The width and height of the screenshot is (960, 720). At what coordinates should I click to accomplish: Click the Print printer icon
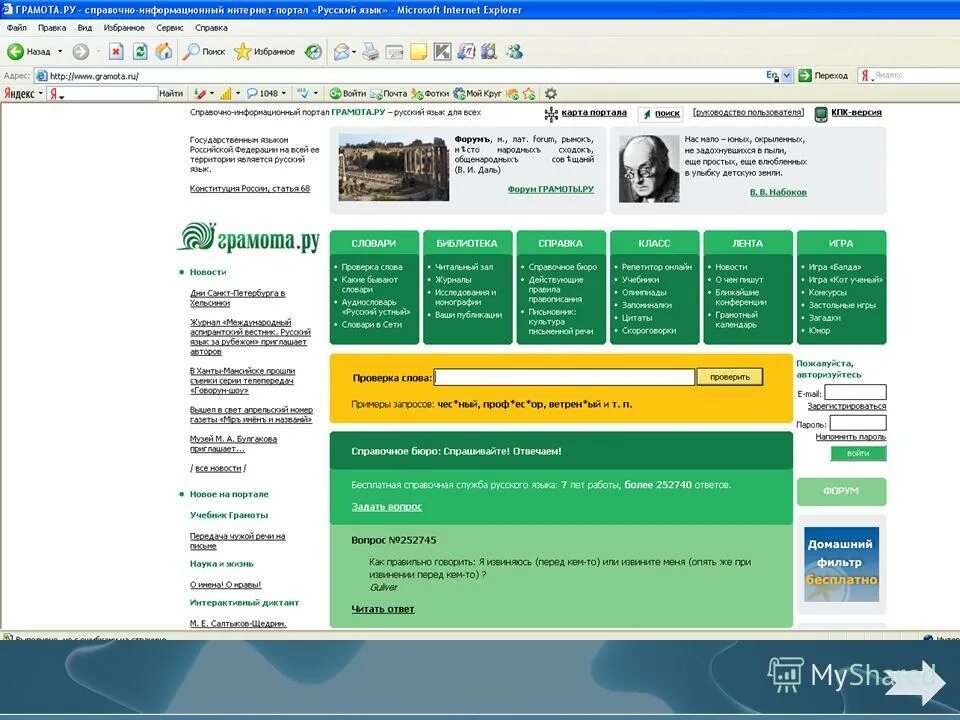tap(370, 52)
